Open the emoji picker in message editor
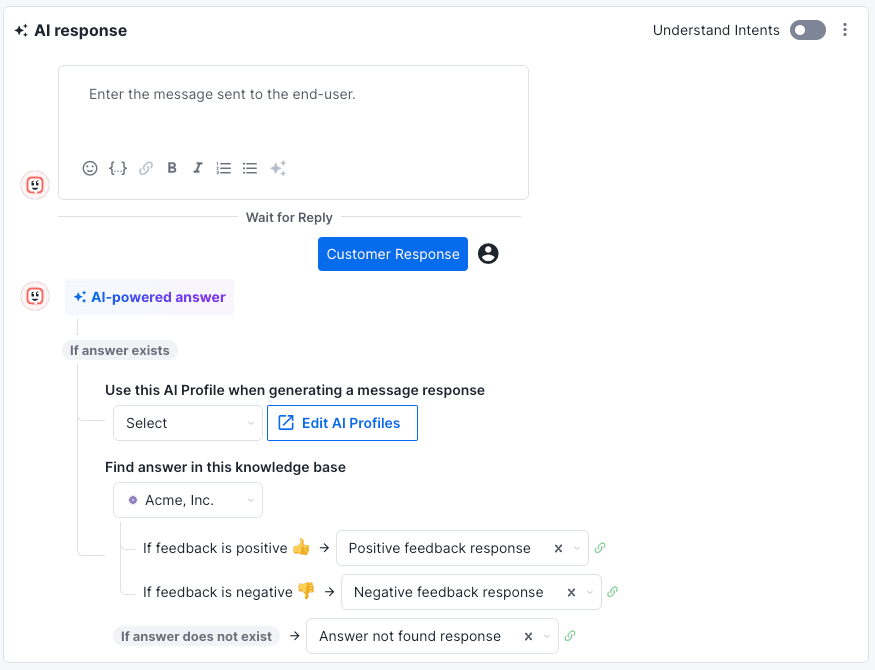This screenshot has height=670, width=875. [x=90, y=168]
